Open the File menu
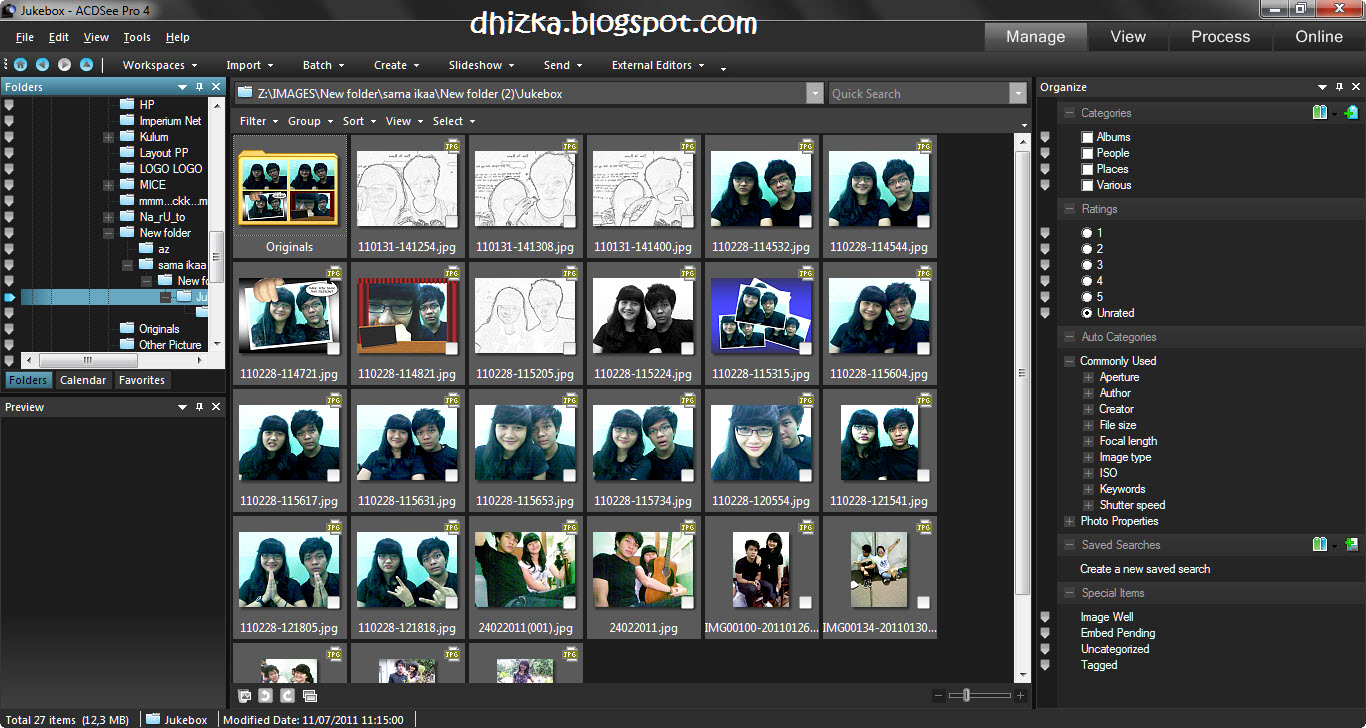Viewport: 1366px width, 728px height. (x=25, y=37)
